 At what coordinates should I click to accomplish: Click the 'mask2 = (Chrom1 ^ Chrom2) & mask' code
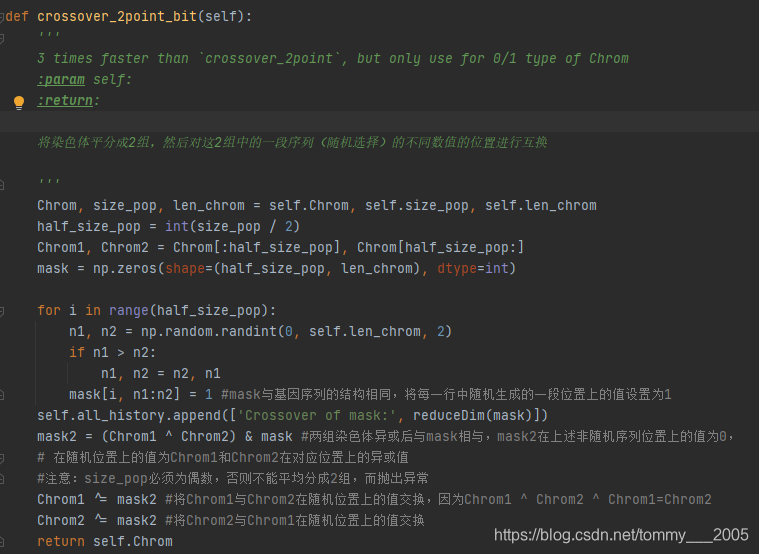click(x=165, y=436)
